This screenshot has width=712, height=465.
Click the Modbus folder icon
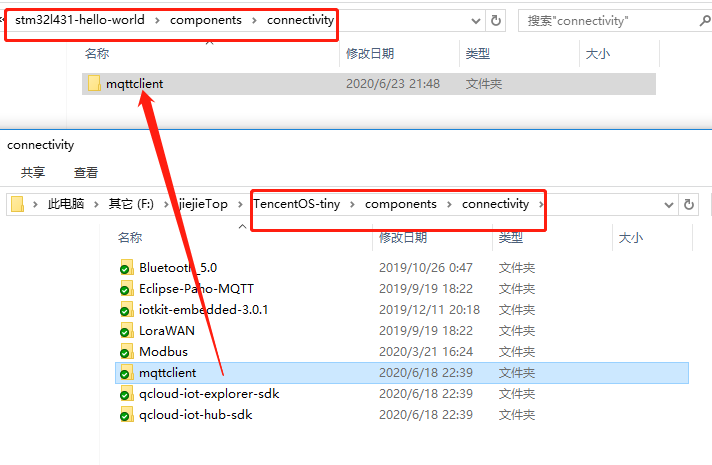coord(126,352)
